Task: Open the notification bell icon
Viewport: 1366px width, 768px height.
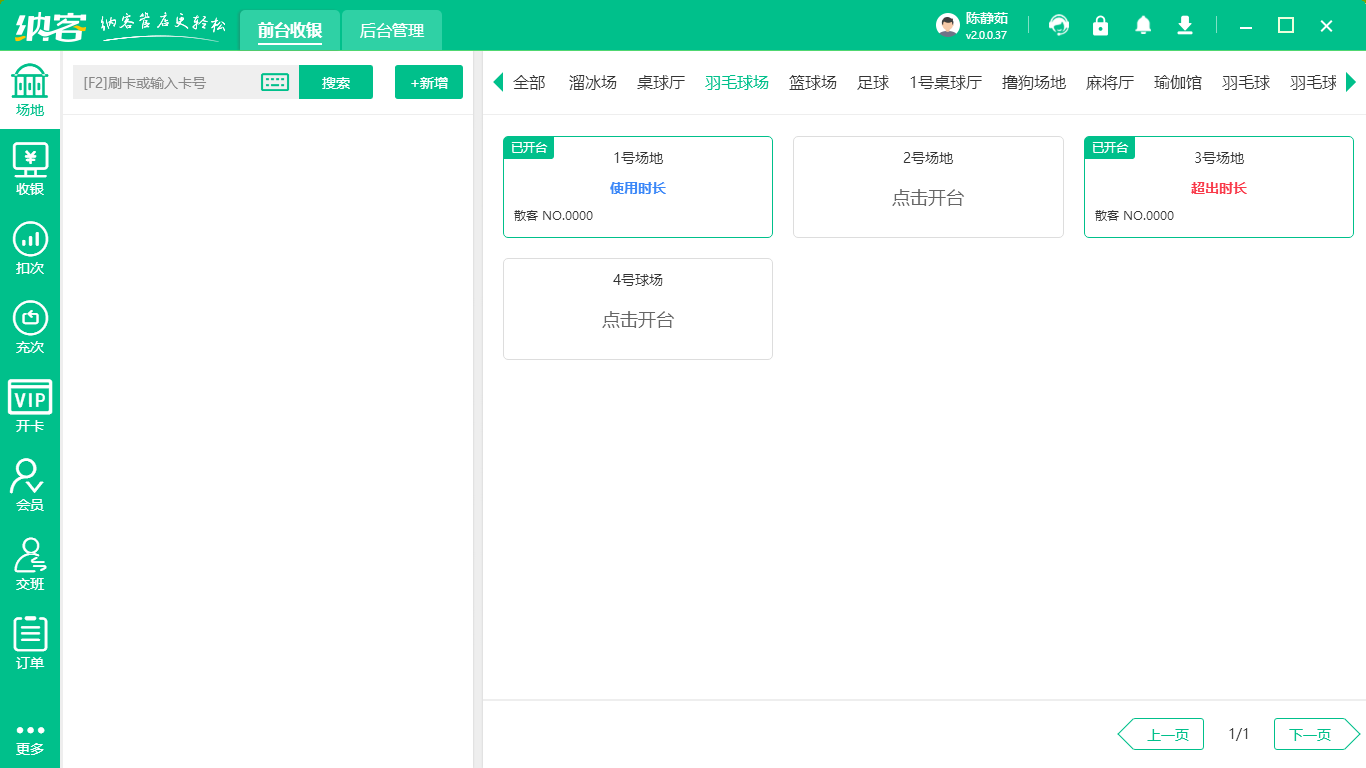Action: tap(1143, 25)
